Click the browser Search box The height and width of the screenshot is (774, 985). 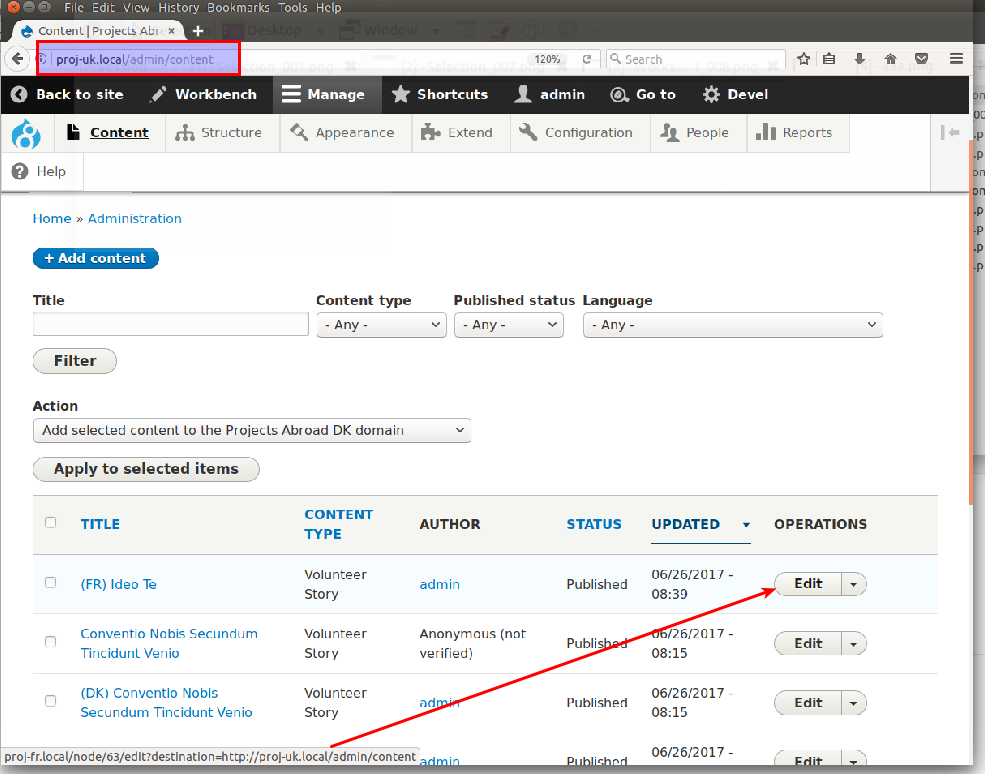point(696,59)
